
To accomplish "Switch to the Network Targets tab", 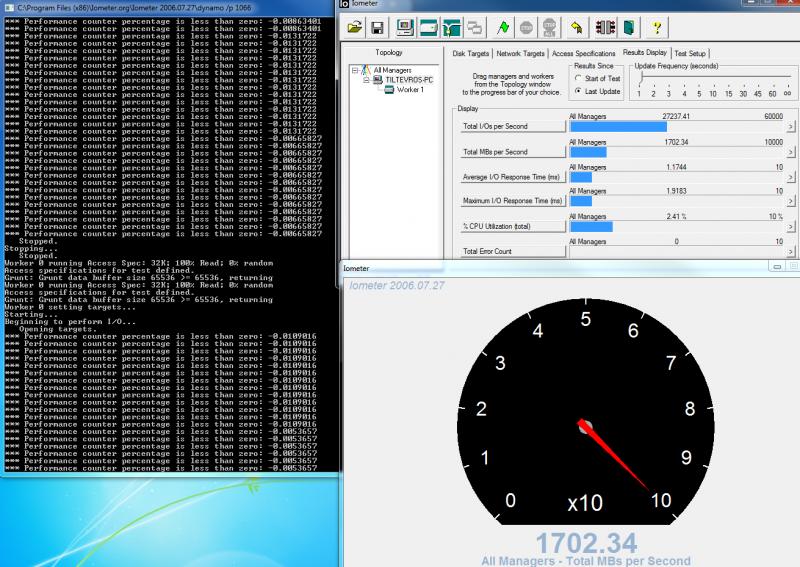I will pyautogui.click(x=520, y=53).
